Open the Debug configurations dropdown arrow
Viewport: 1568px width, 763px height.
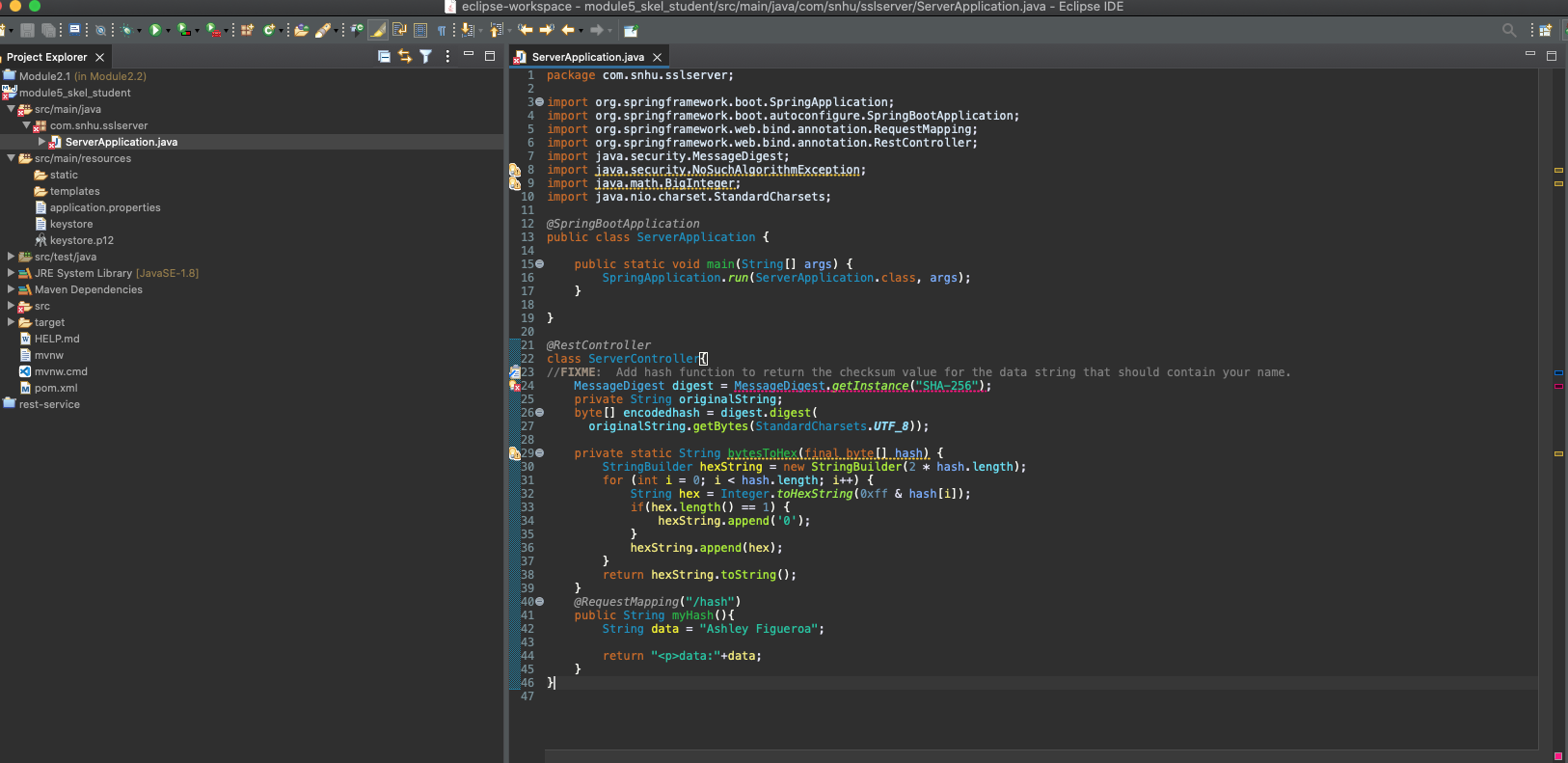(x=139, y=30)
